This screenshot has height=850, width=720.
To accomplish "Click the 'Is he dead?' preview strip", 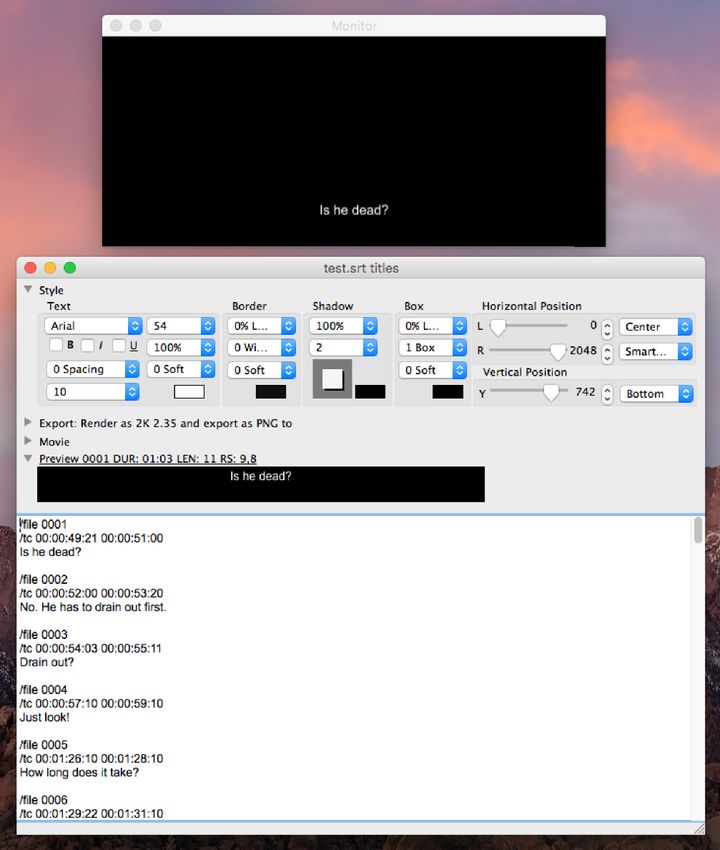I will click(261, 484).
